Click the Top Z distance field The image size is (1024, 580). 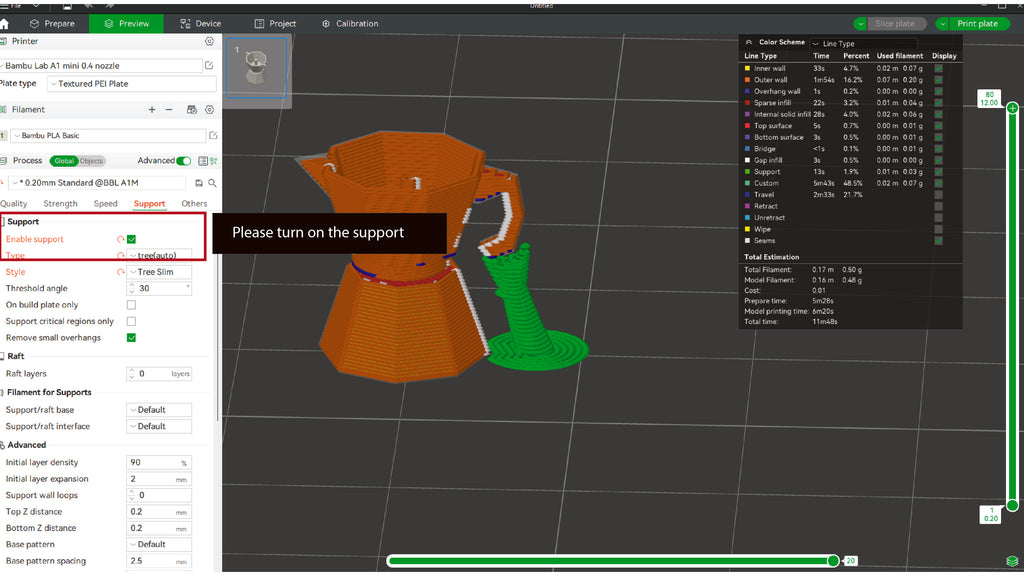pos(159,512)
